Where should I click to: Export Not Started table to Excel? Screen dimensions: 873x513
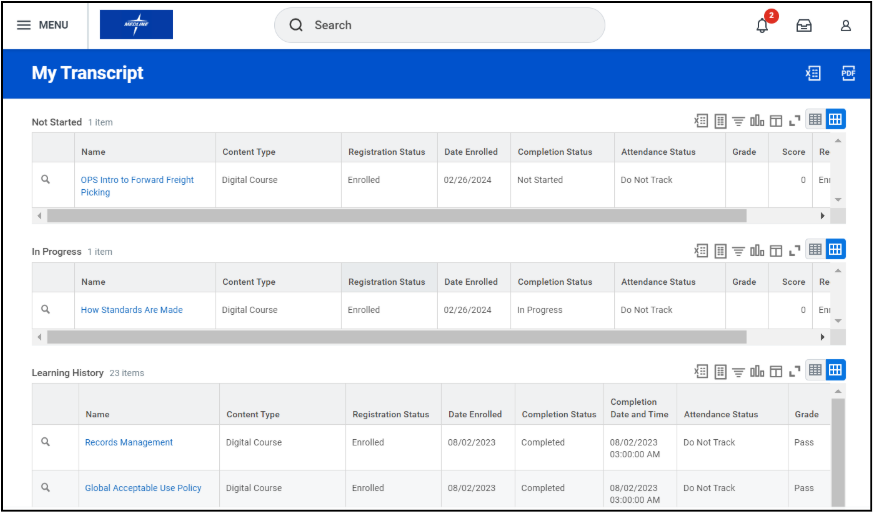click(701, 120)
